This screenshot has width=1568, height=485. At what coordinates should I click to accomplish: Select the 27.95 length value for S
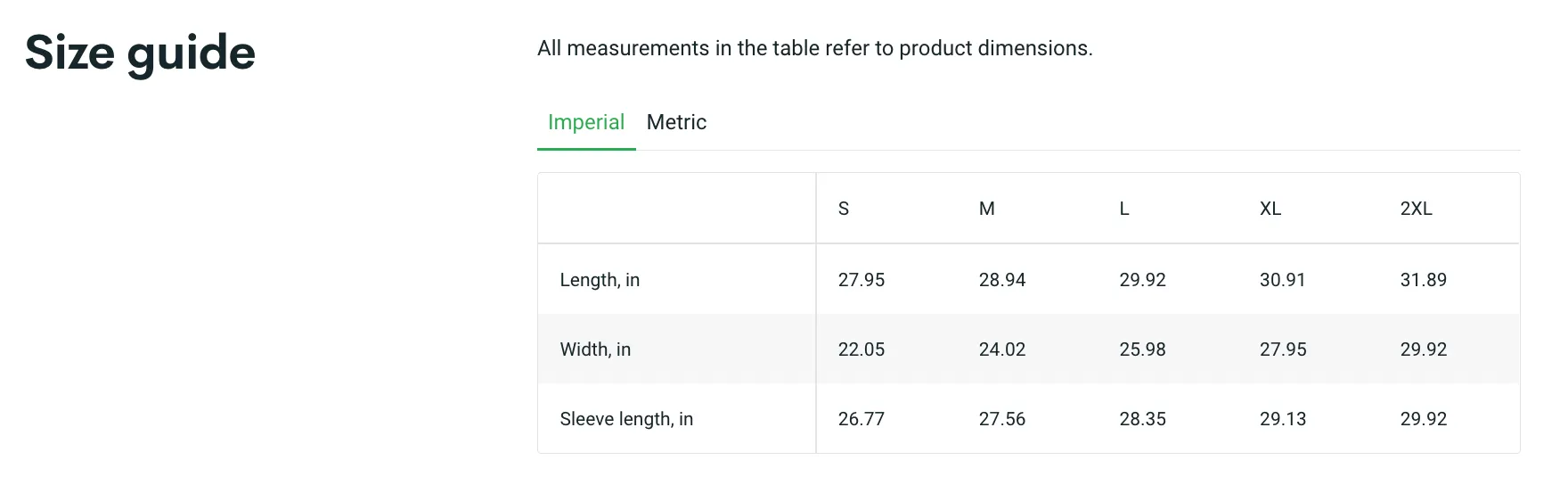click(x=862, y=280)
